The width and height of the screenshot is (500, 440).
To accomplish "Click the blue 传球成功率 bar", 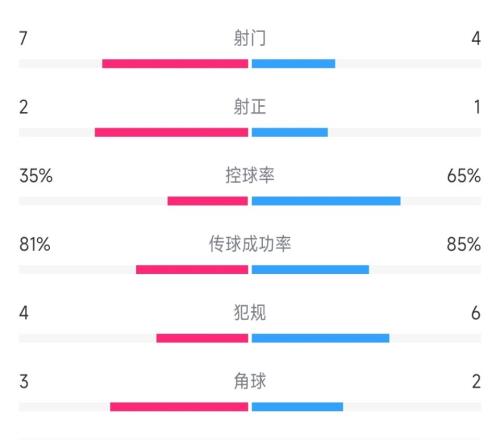I will pos(310,270).
